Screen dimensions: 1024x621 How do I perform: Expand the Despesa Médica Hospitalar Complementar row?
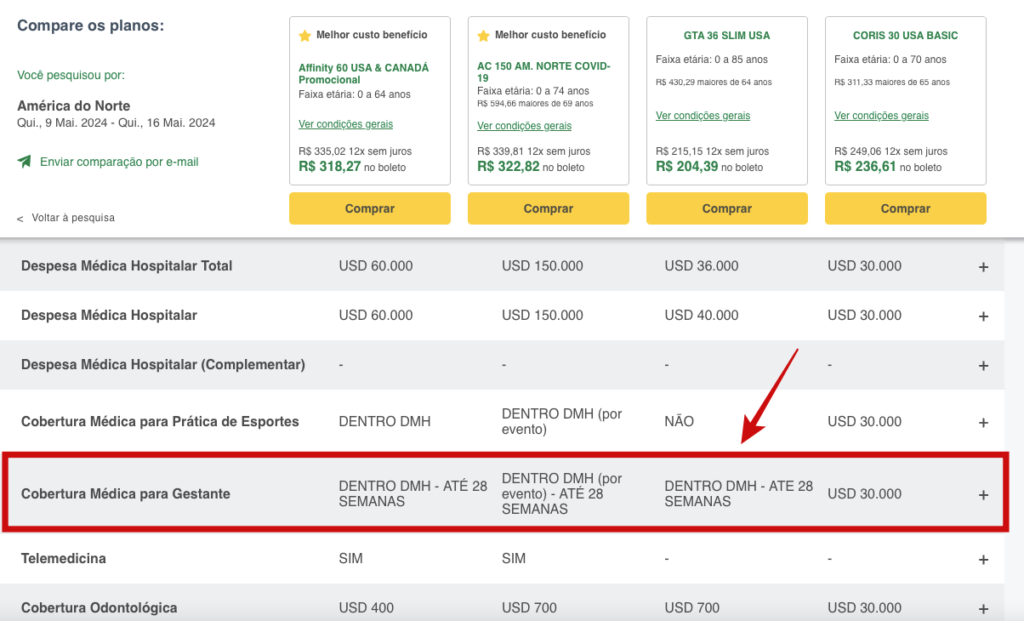983,364
